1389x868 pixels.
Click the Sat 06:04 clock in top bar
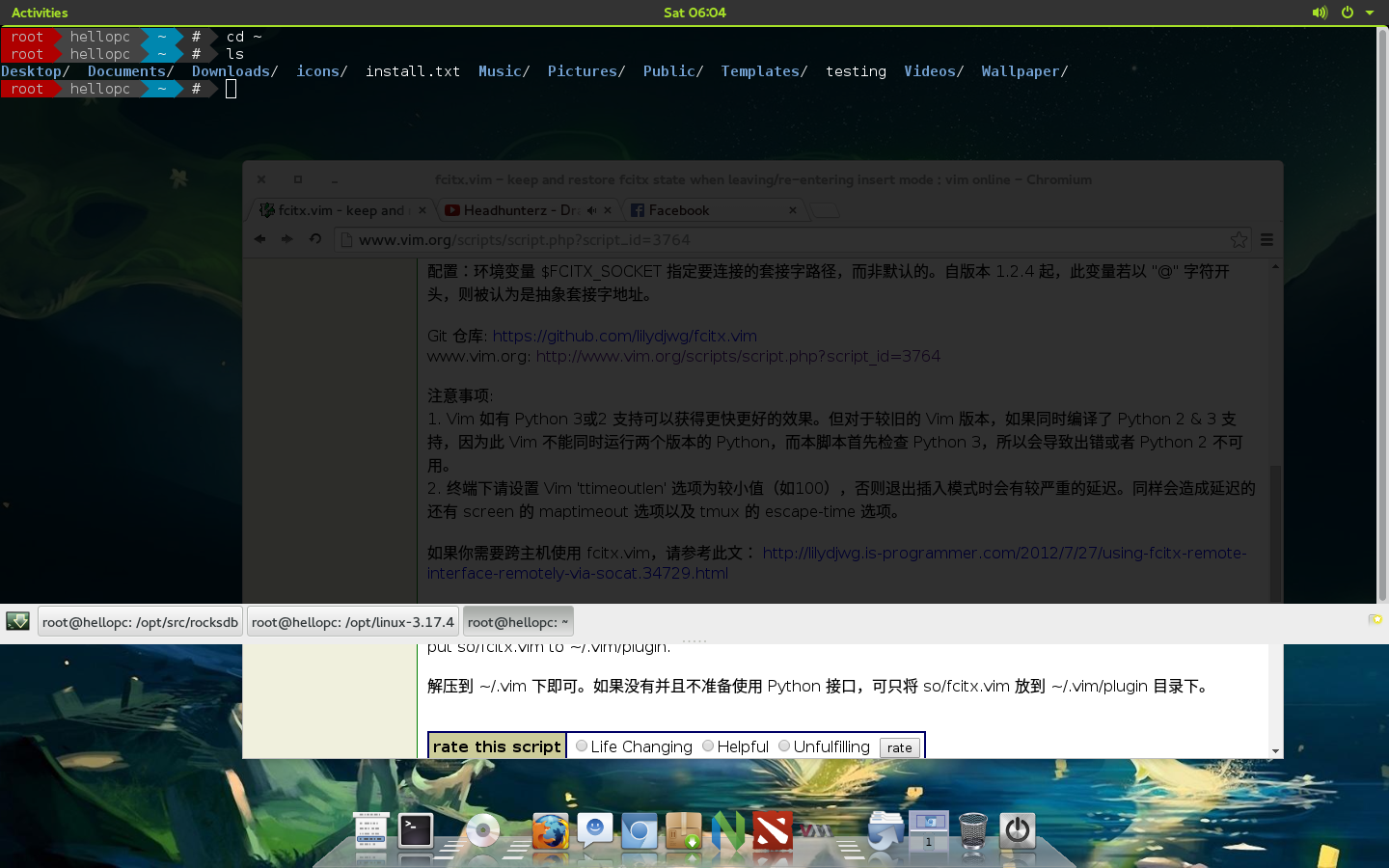[694, 13]
